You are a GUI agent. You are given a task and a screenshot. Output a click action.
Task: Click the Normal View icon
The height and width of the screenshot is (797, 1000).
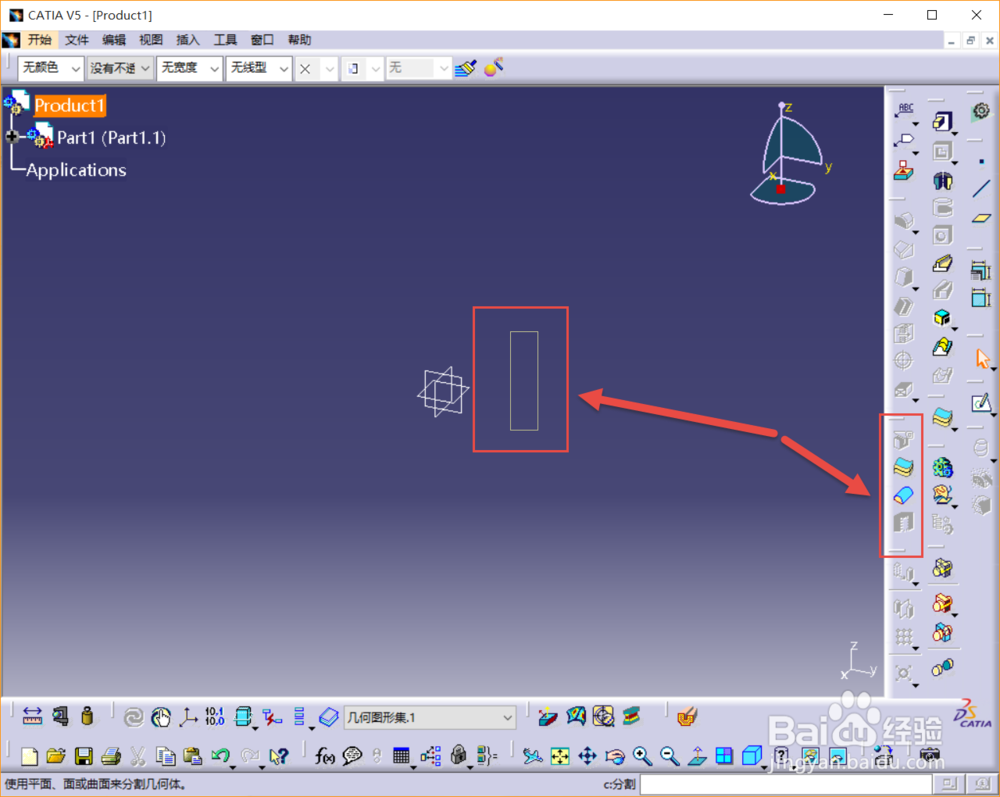tap(697, 756)
